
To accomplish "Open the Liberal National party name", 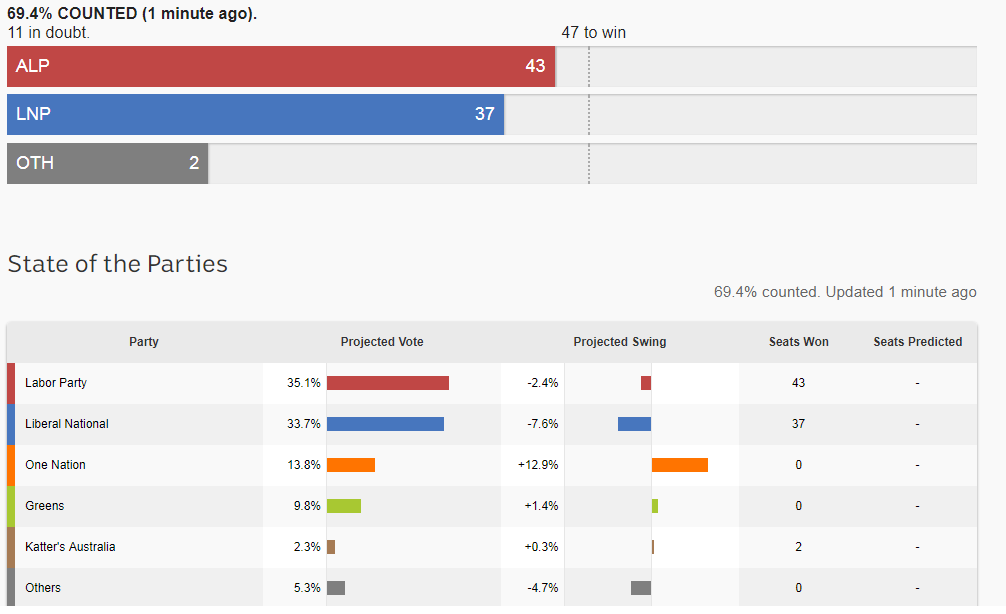I will [67, 424].
